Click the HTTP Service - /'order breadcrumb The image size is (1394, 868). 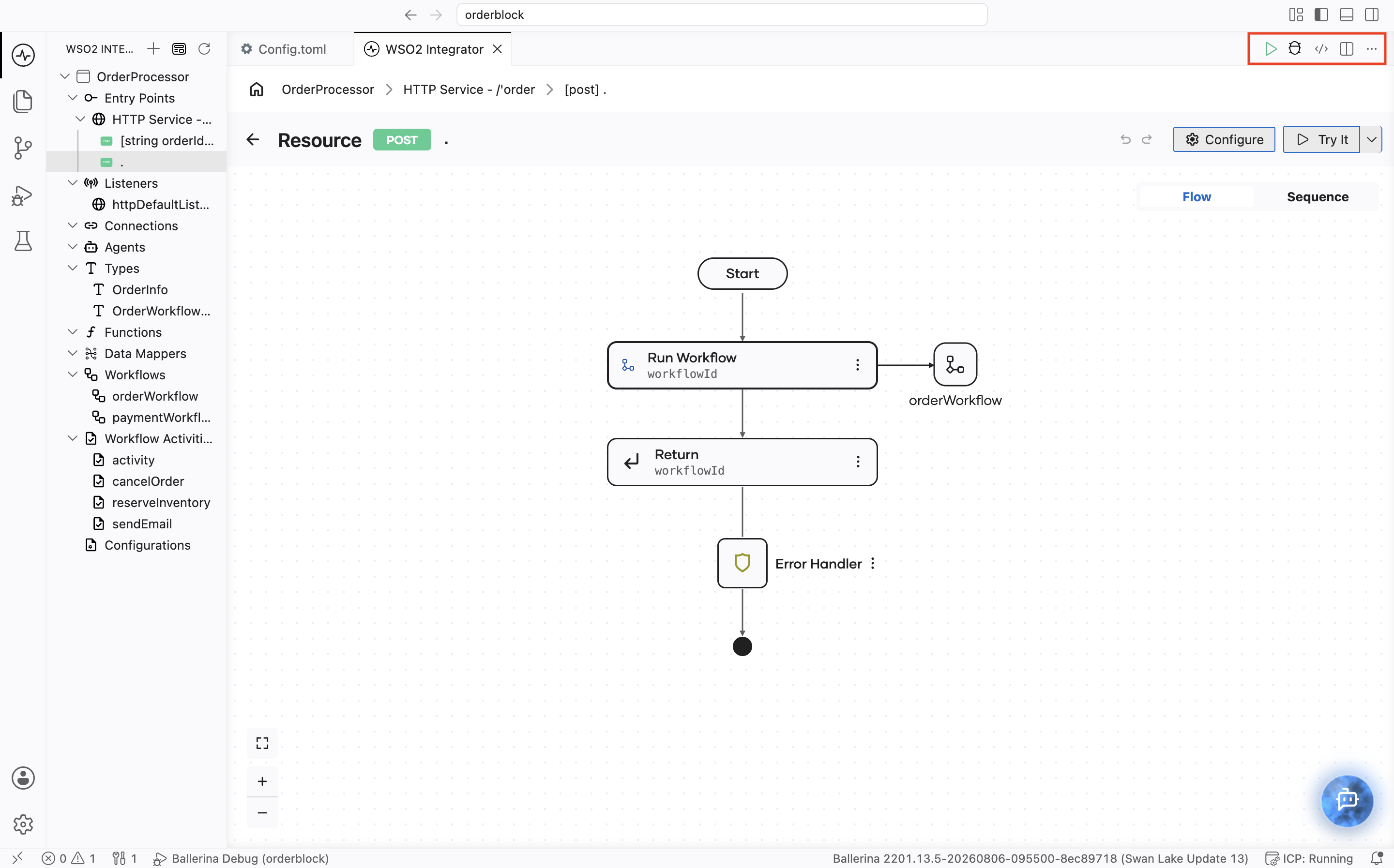point(469,90)
